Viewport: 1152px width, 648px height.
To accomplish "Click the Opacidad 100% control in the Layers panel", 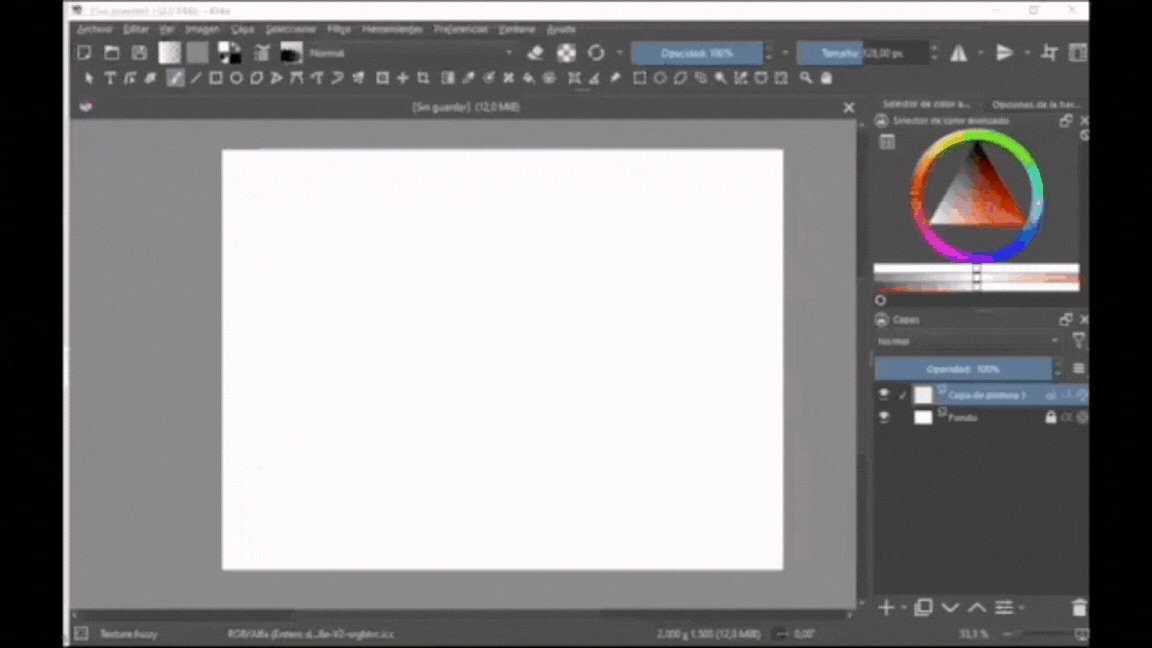I will 963,368.
